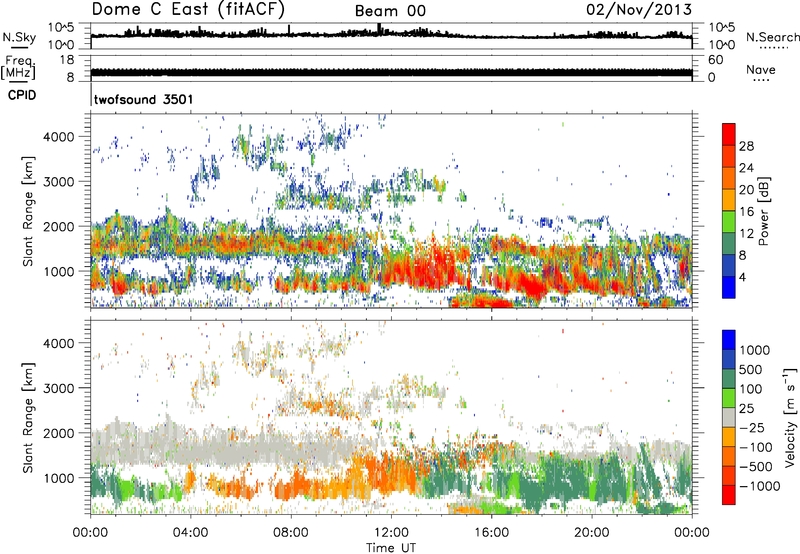The height and width of the screenshot is (554, 800).
Task: Click the '08:00' time tick label
Action: [291, 533]
